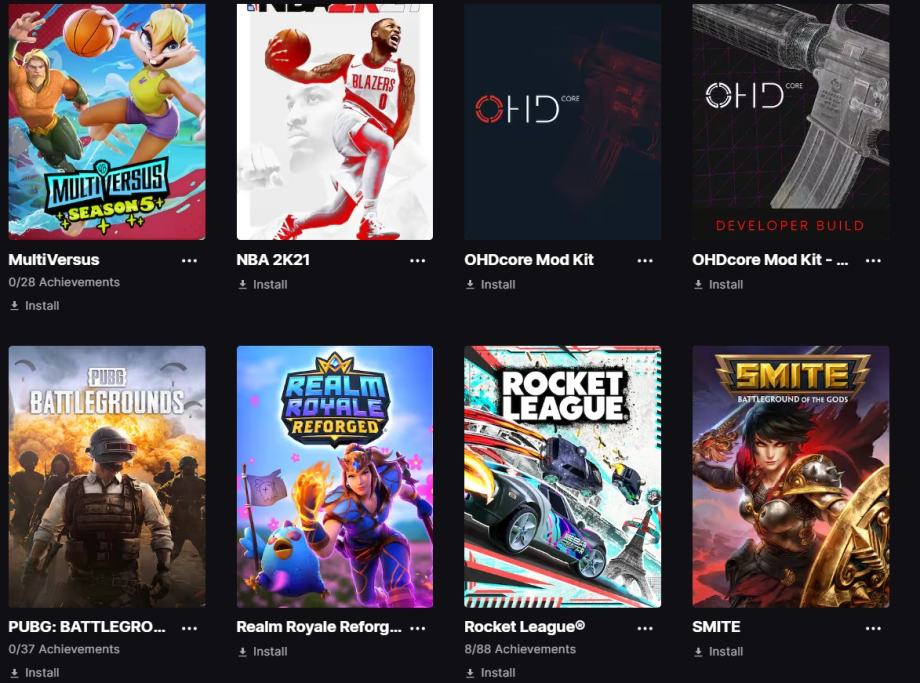This screenshot has height=683, width=920.
Task: Install the OHDcore Mod Kit developer build
Action: pos(718,285)
